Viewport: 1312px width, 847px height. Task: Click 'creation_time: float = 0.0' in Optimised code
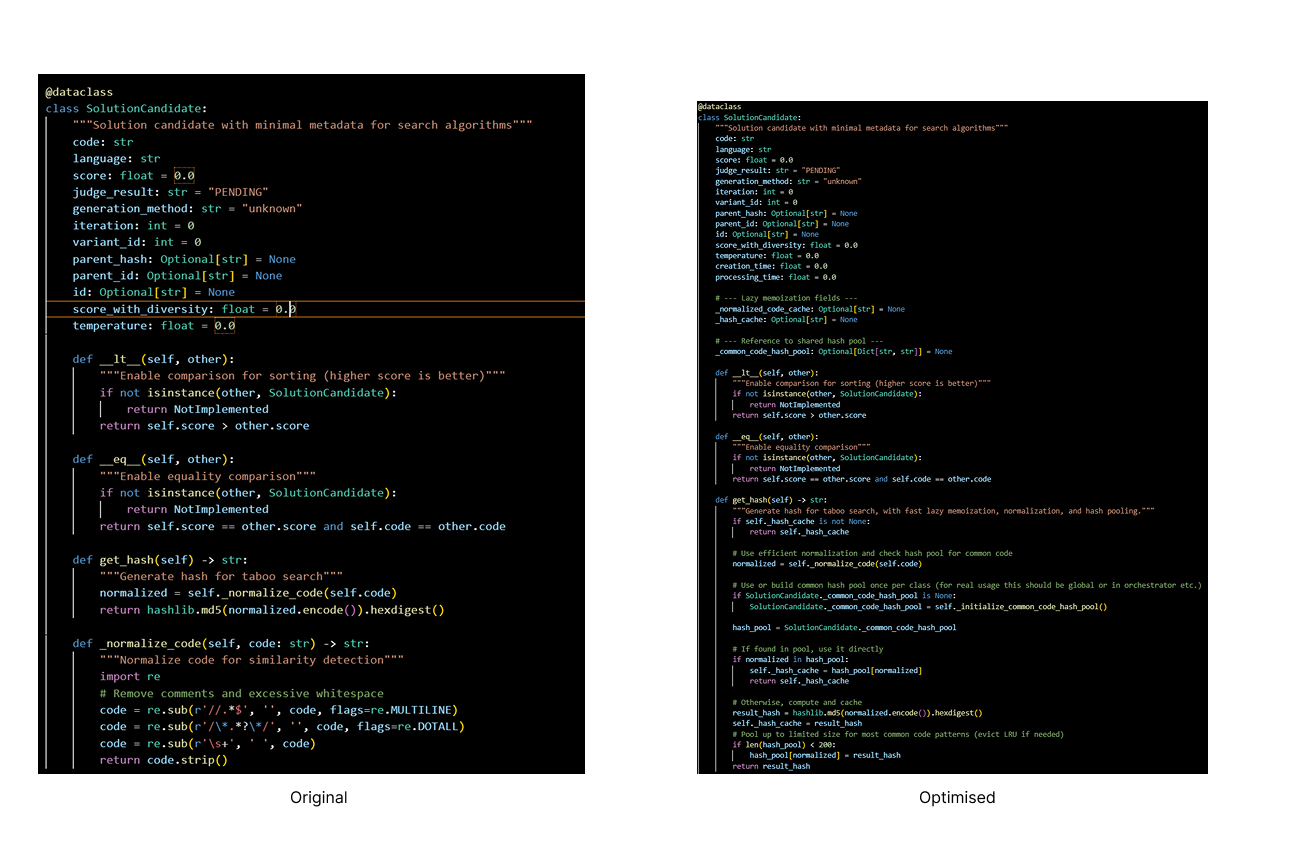pos(771,266)
